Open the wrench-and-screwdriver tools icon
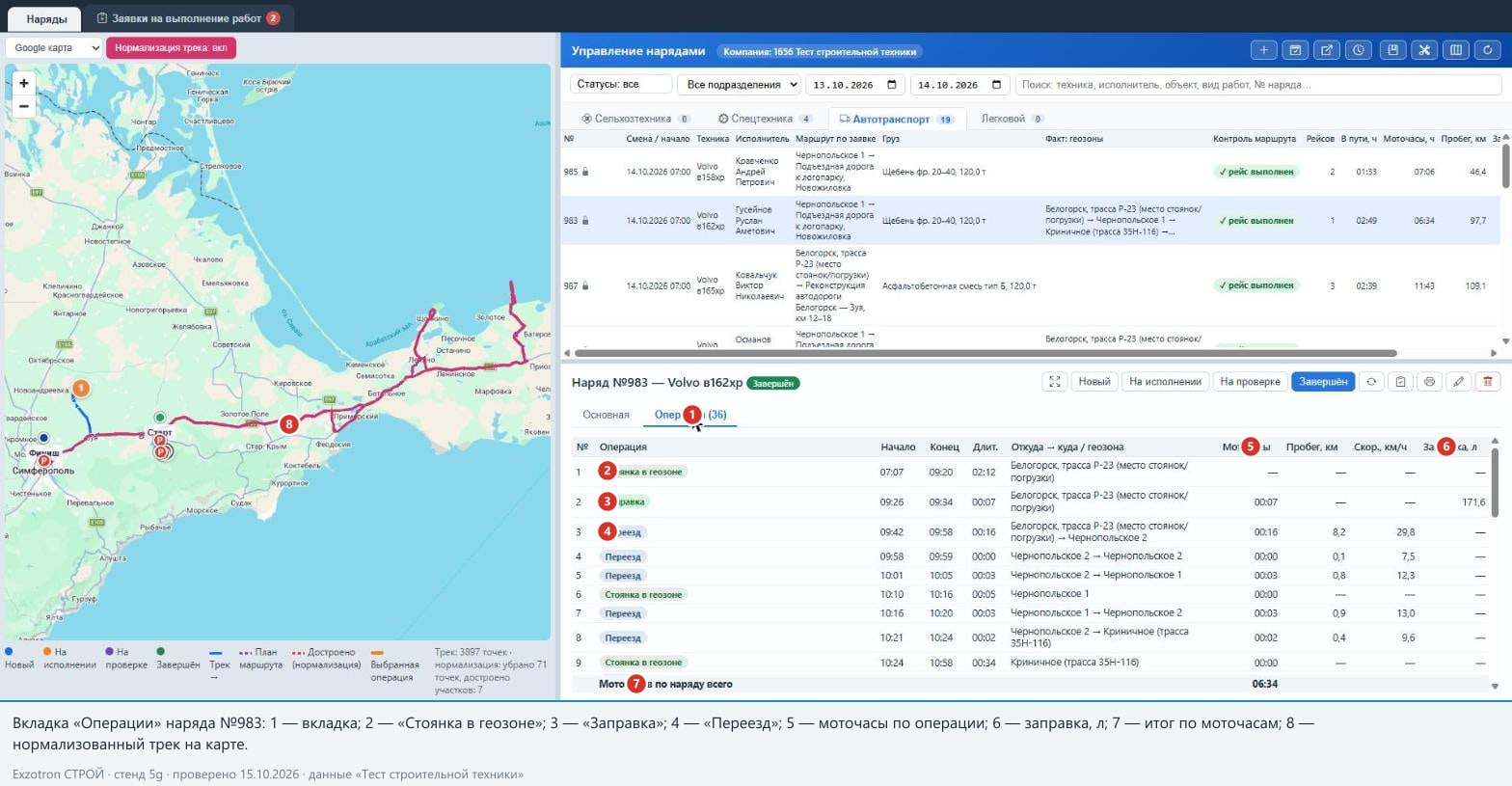The height and width of the screenshot is (786, 1512). point(1424,50)
